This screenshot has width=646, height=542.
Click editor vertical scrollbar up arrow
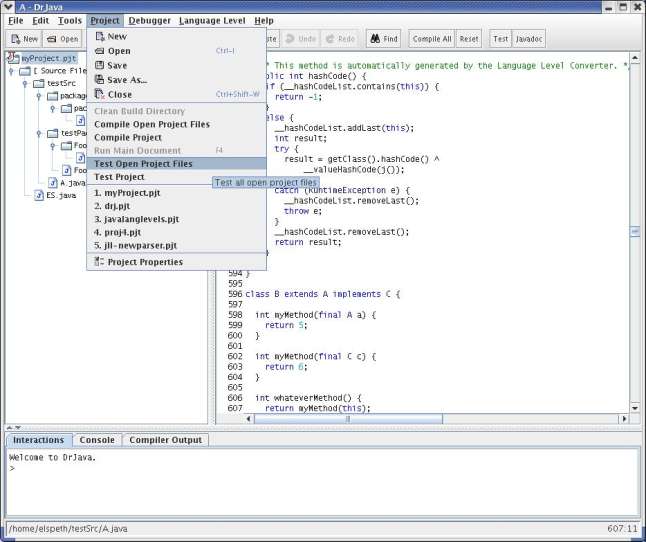(x=634, y=58)
